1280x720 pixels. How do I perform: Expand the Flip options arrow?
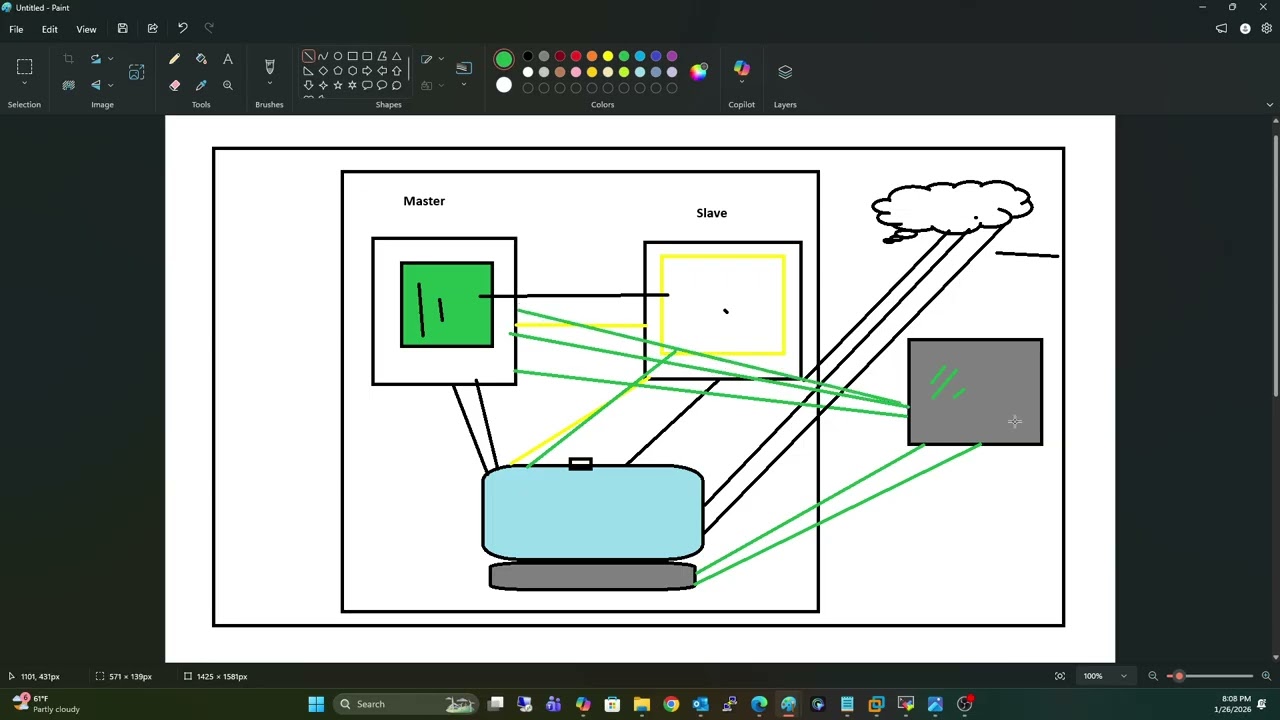(110, 85)
